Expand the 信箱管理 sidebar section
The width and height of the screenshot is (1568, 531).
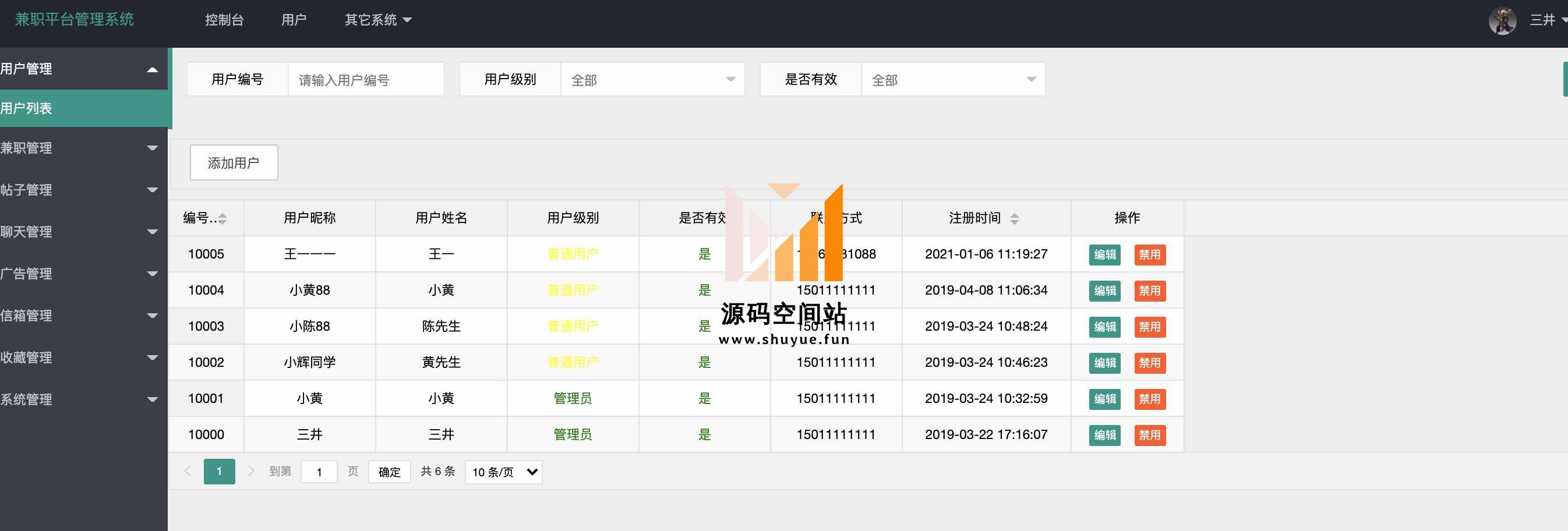tap(84, 316)
